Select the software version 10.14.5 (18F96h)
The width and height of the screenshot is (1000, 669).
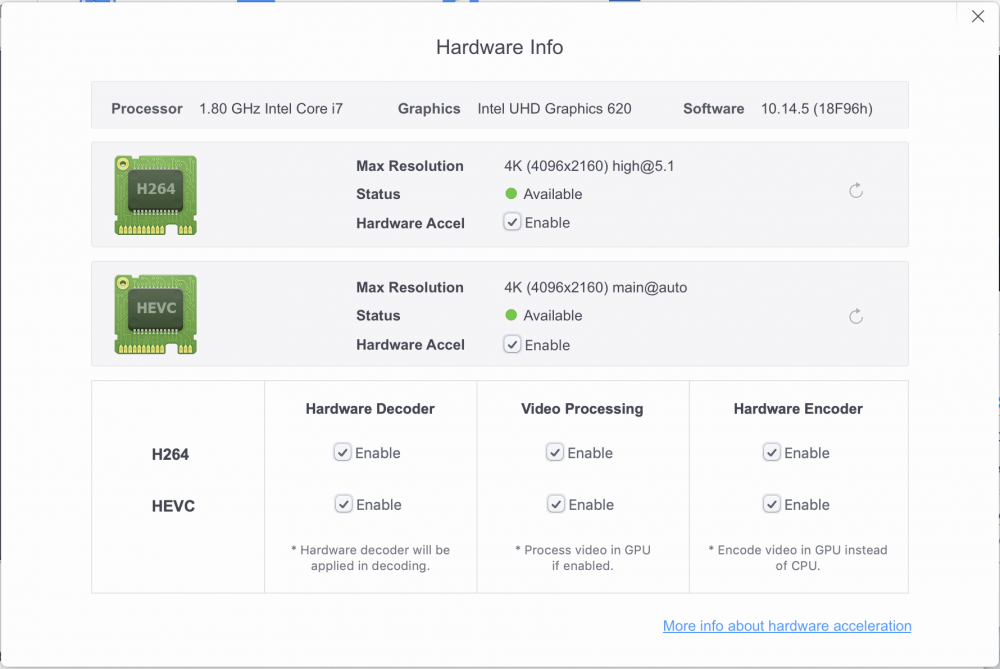click(816, 108)
